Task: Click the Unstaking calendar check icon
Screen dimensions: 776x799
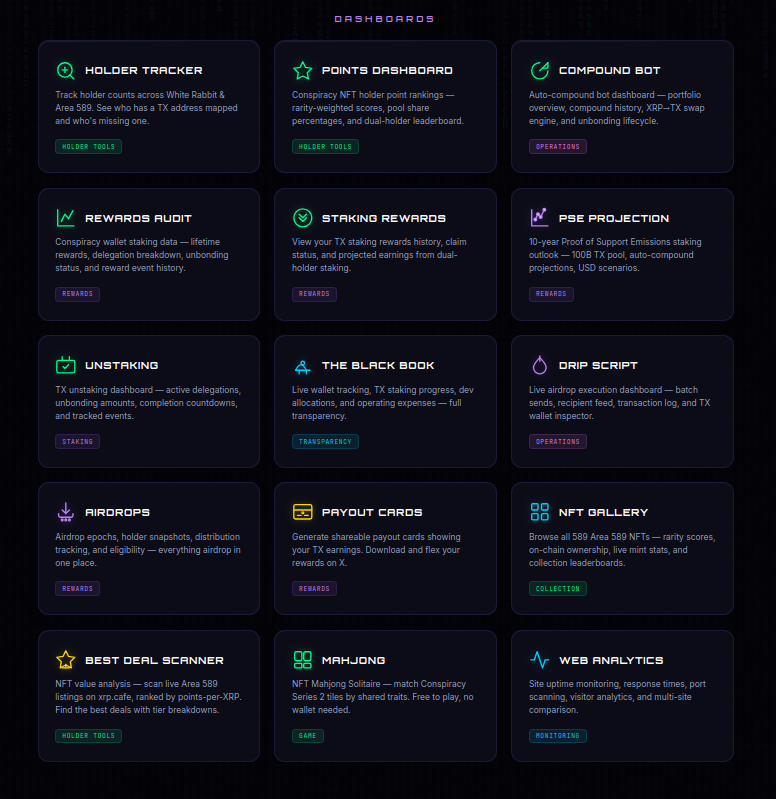Action: pos(66,365)
